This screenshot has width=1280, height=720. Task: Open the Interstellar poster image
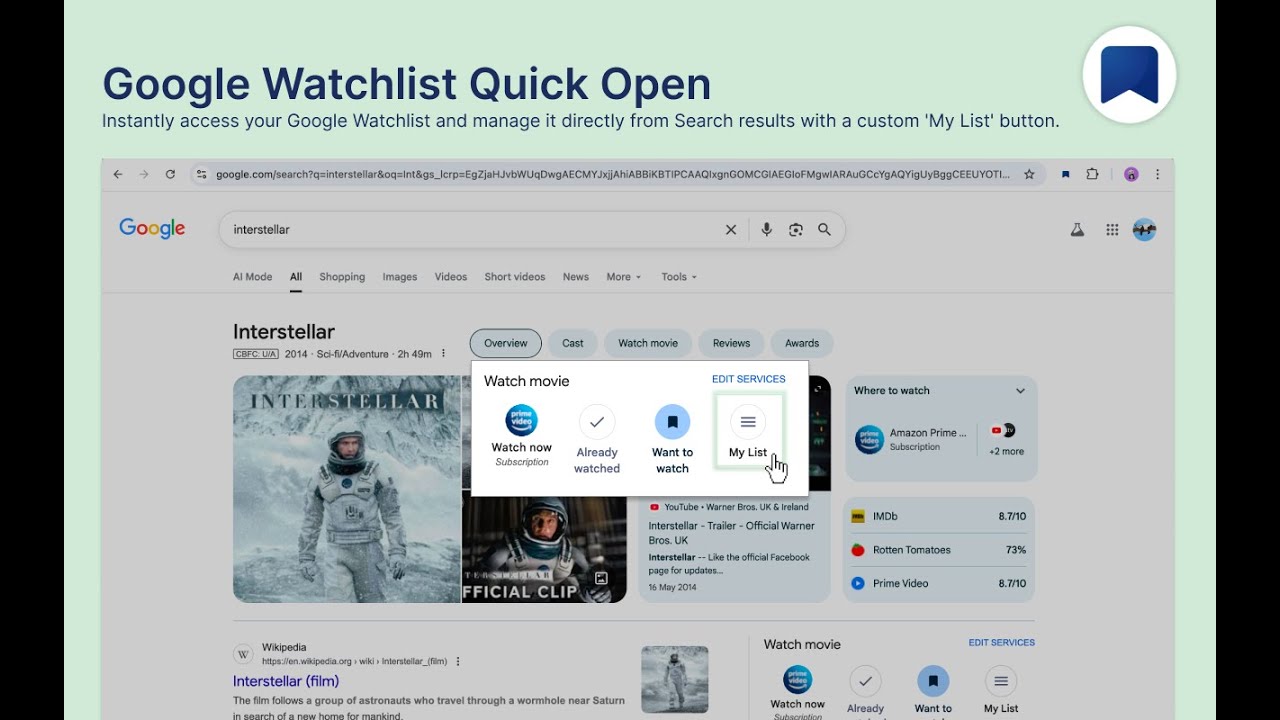(347, 489)
